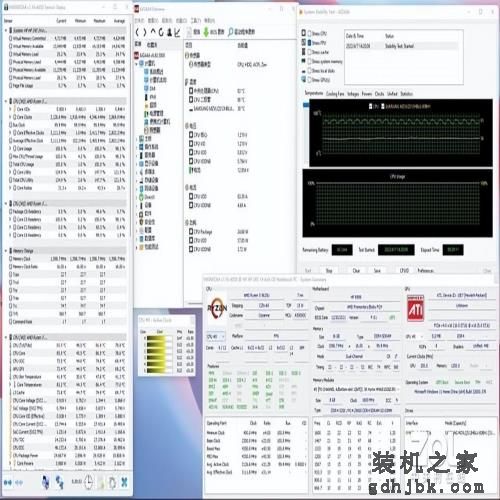Screen dimensions: 500x500
Task: Click the reset values icon in HWiNFO toolbar
Action: coord(112,482)
